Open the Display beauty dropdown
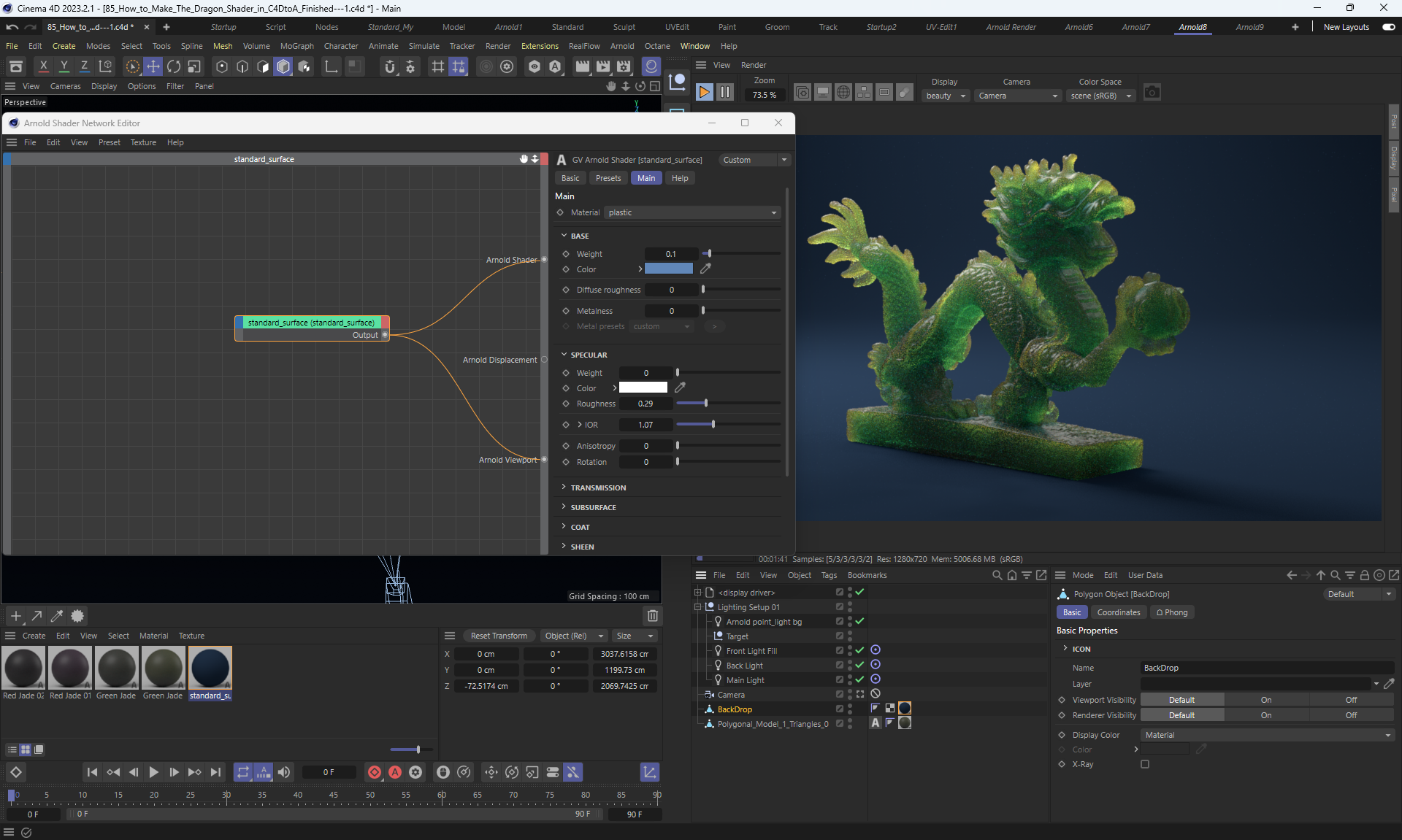The image size is (1402, 840). [x=945, y=96]
